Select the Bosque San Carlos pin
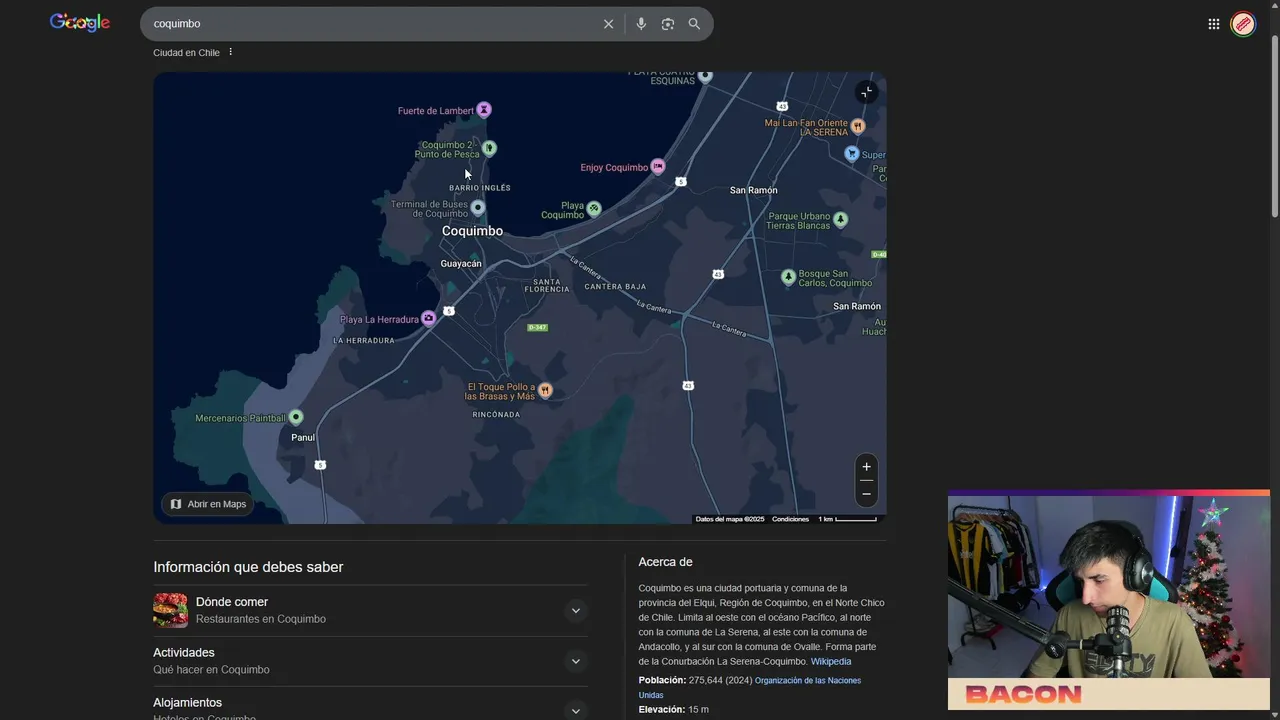Image resolution: width=1280 pixels, height=720 pixels. [789, 276]
